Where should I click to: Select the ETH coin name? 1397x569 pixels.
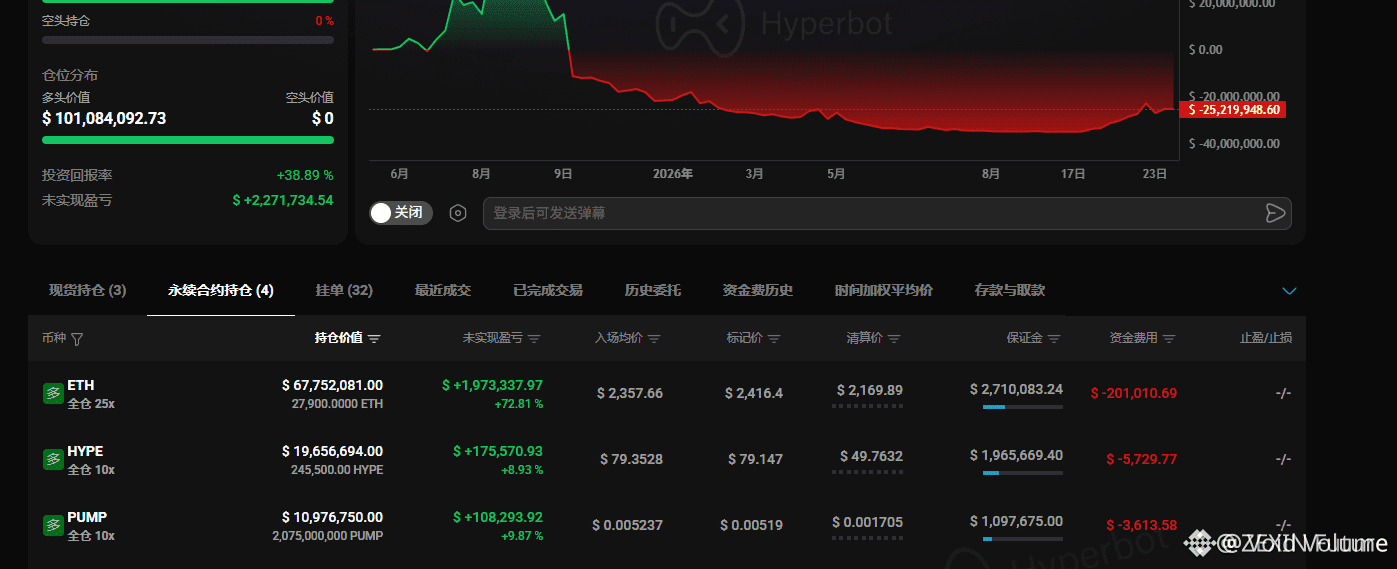tap(81, 385)
